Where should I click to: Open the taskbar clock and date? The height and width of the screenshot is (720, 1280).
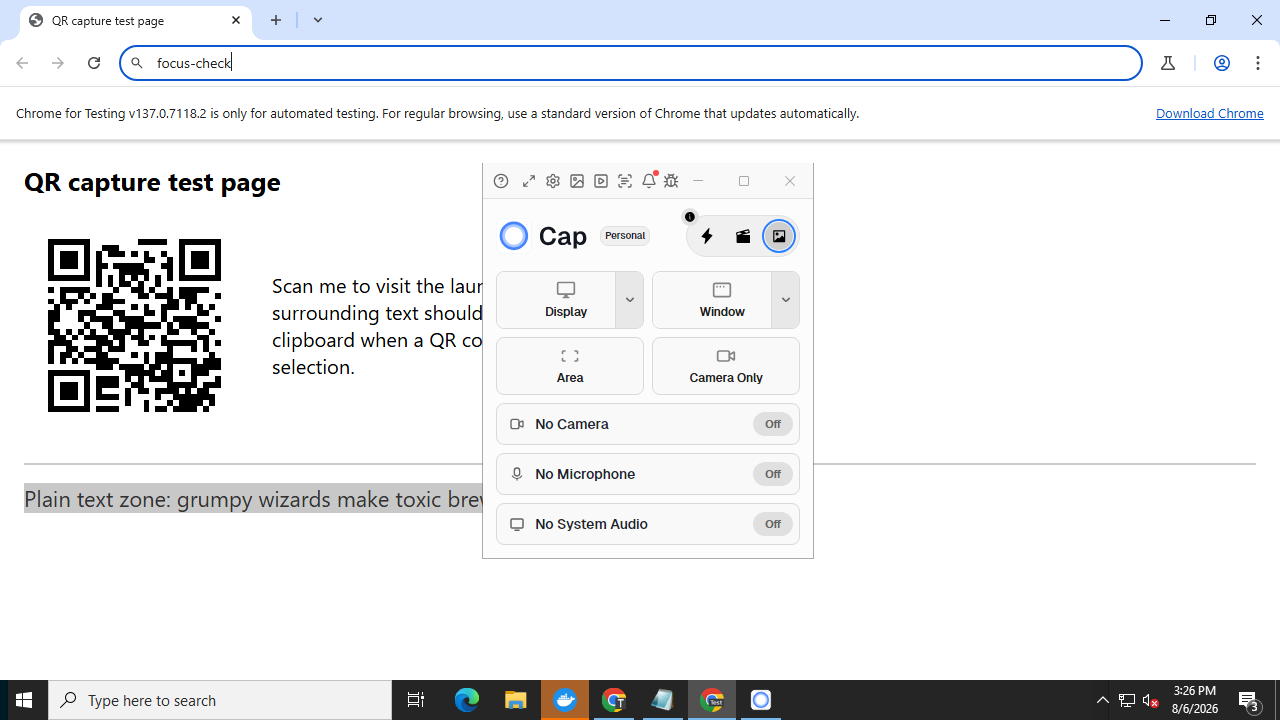(x=1195, y=700)
